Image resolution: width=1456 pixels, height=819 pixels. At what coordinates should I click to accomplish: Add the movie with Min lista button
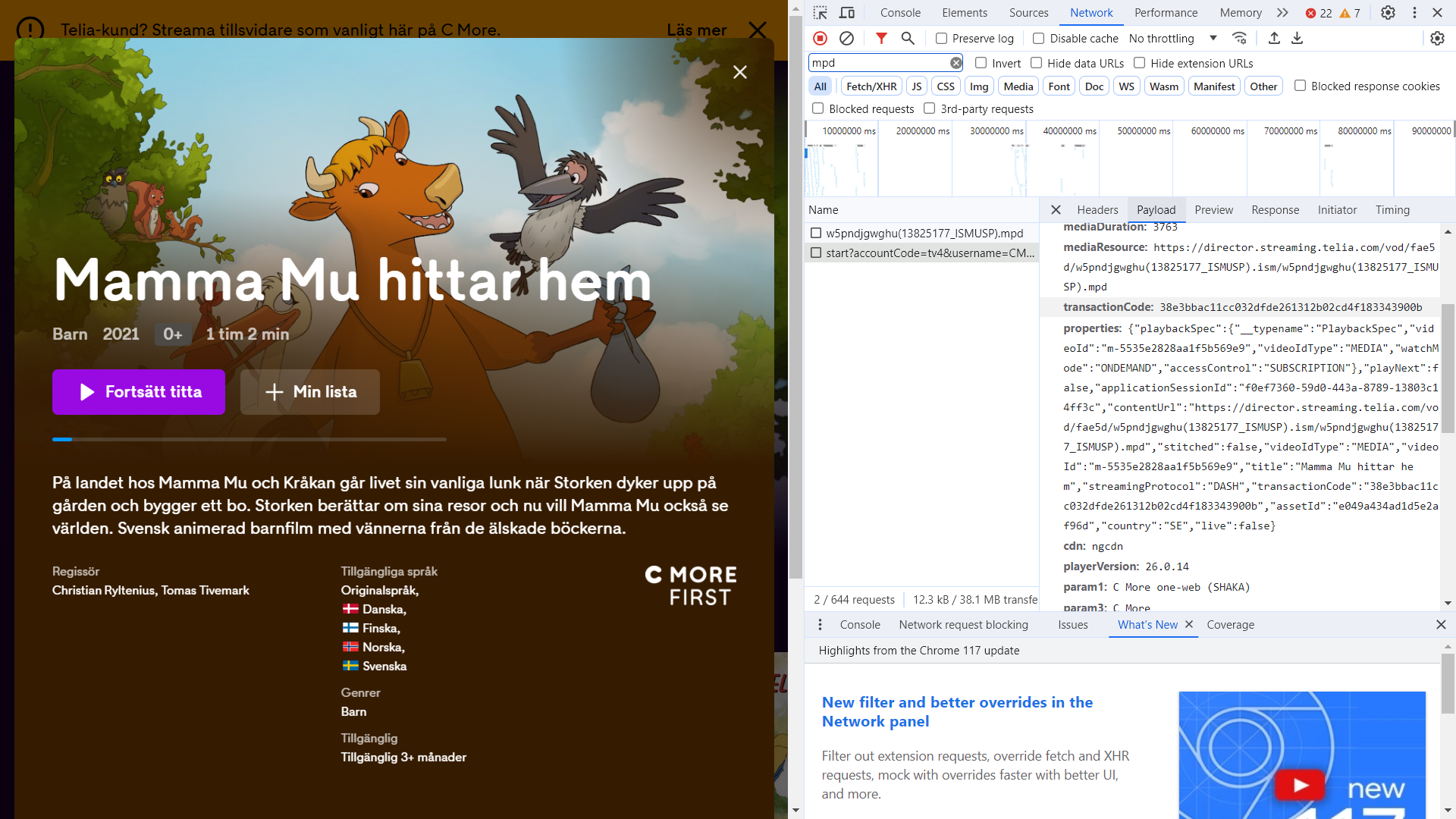(x=310, y=392)
